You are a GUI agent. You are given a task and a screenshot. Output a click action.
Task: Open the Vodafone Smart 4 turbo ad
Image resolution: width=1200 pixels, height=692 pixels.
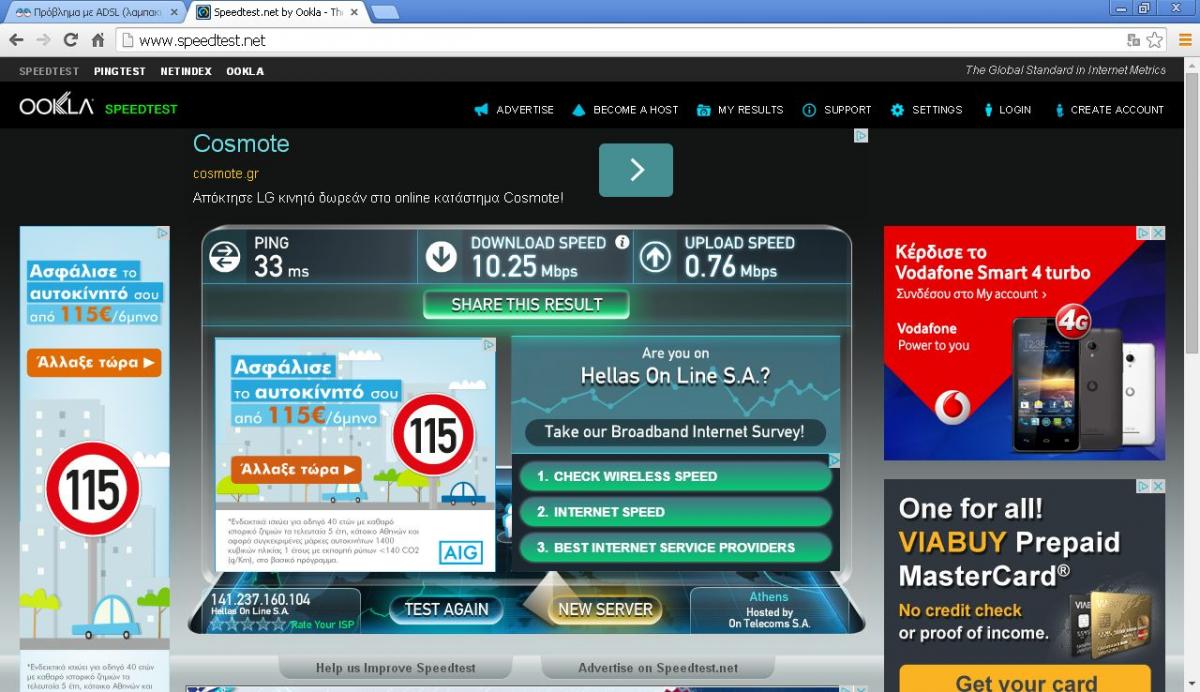(1024, 343)
